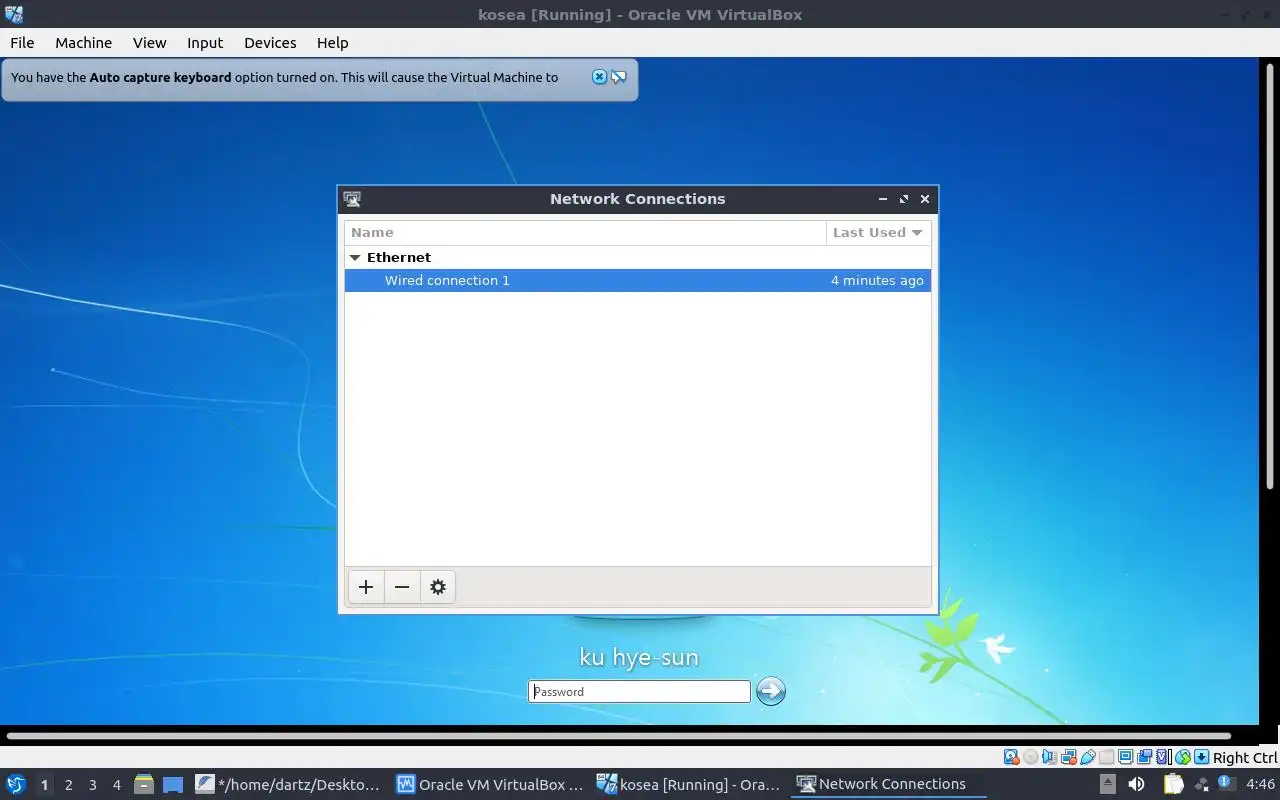Select Wired connection 1 row
Viewport: 1280px width, 800px height.
point(638,281)
